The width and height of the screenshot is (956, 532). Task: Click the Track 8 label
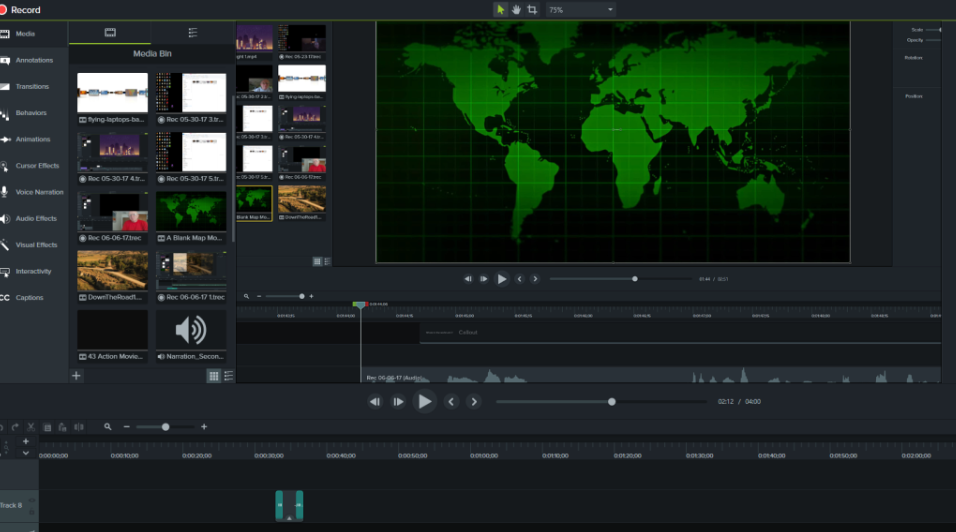click(11, 505)
